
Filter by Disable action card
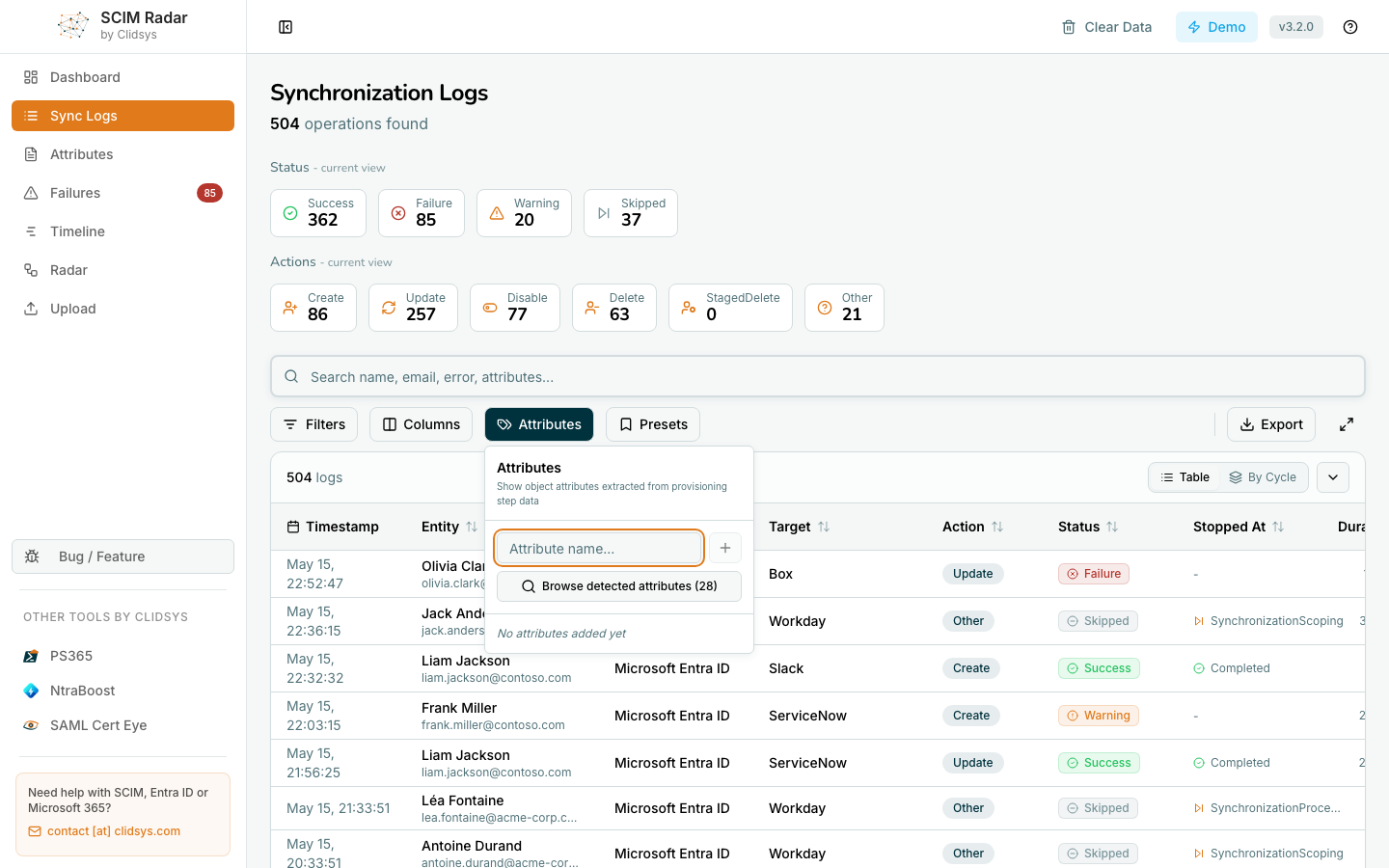tap(515, 308)
